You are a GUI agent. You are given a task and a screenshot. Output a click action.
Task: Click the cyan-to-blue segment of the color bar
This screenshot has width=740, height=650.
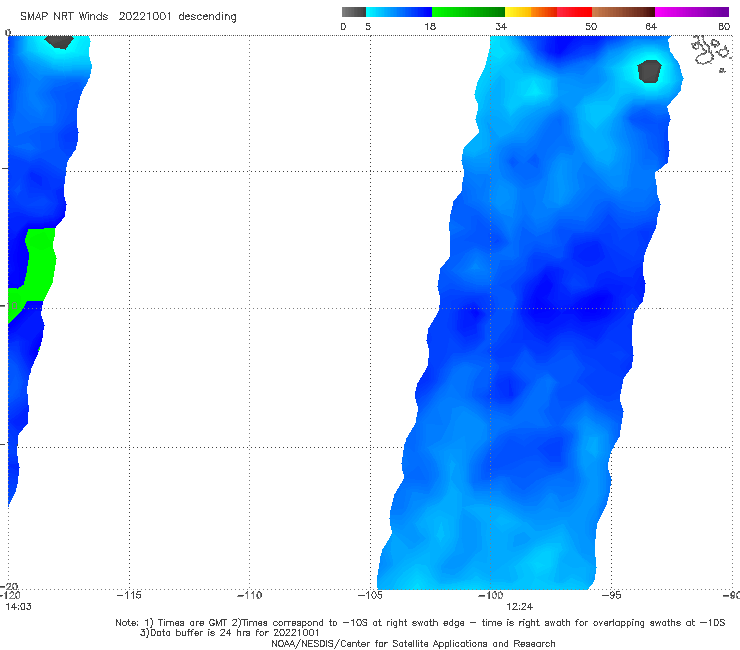[x=399, y=12]
